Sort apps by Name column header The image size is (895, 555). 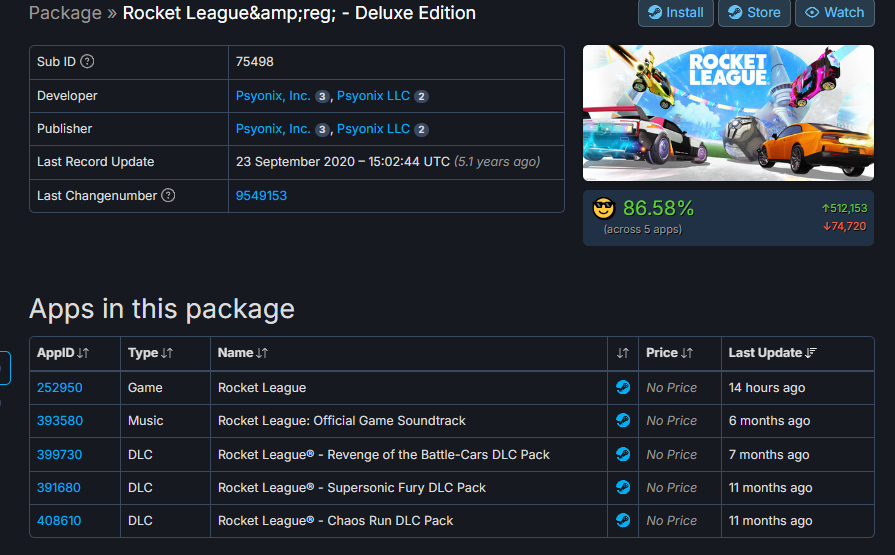pos(243,353)
